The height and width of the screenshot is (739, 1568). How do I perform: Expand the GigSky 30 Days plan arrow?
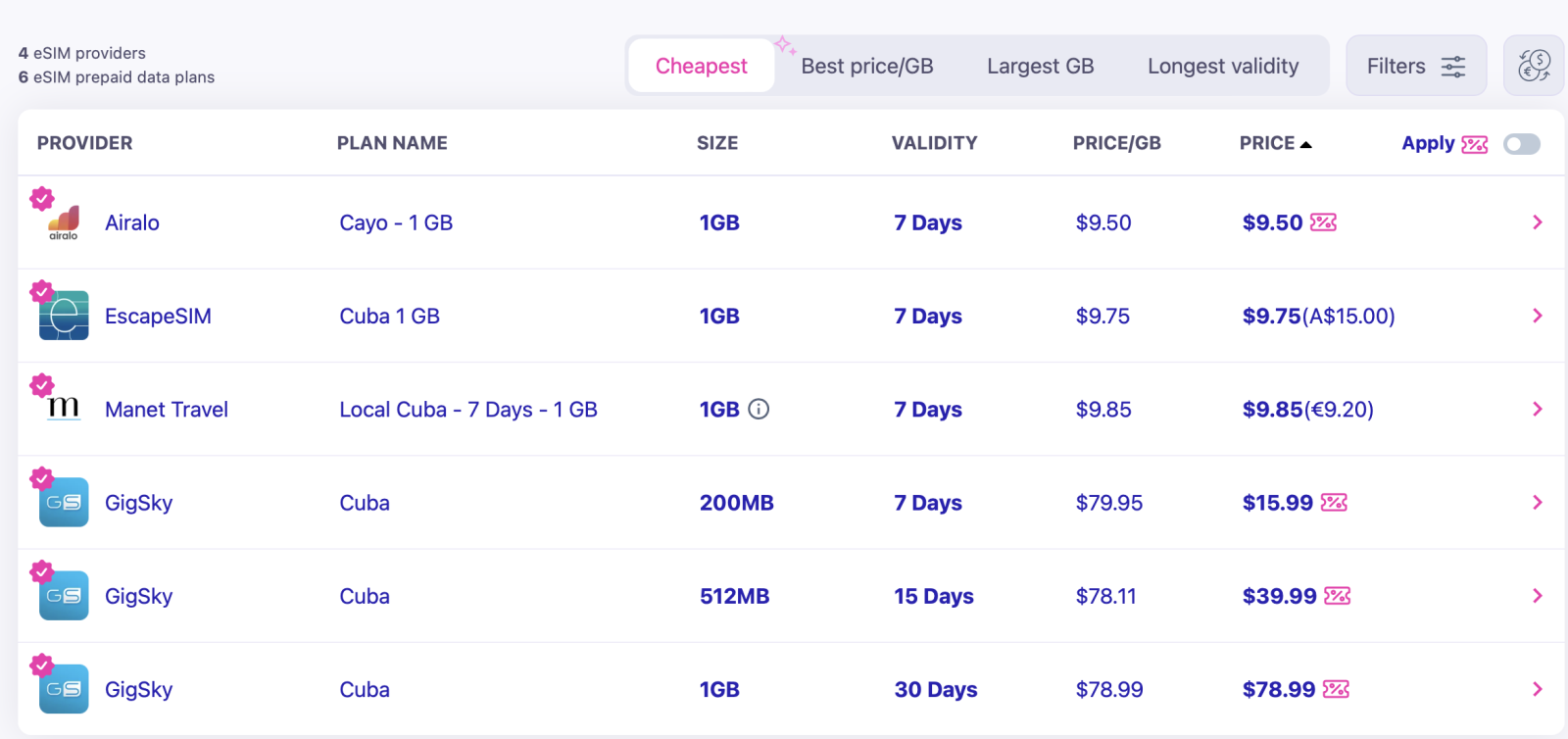tap(1537, 689)
